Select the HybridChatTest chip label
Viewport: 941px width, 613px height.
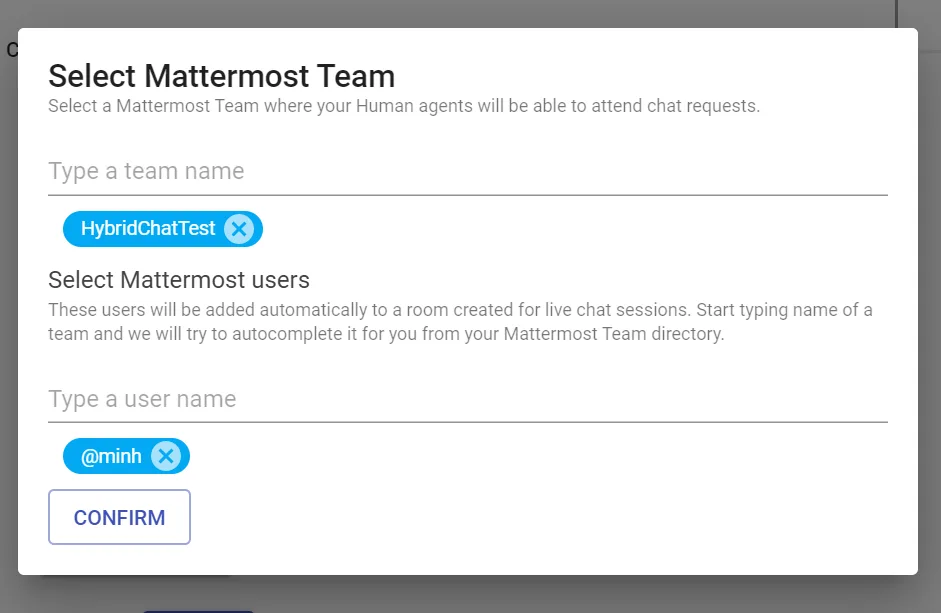click(x=148, y=229)
